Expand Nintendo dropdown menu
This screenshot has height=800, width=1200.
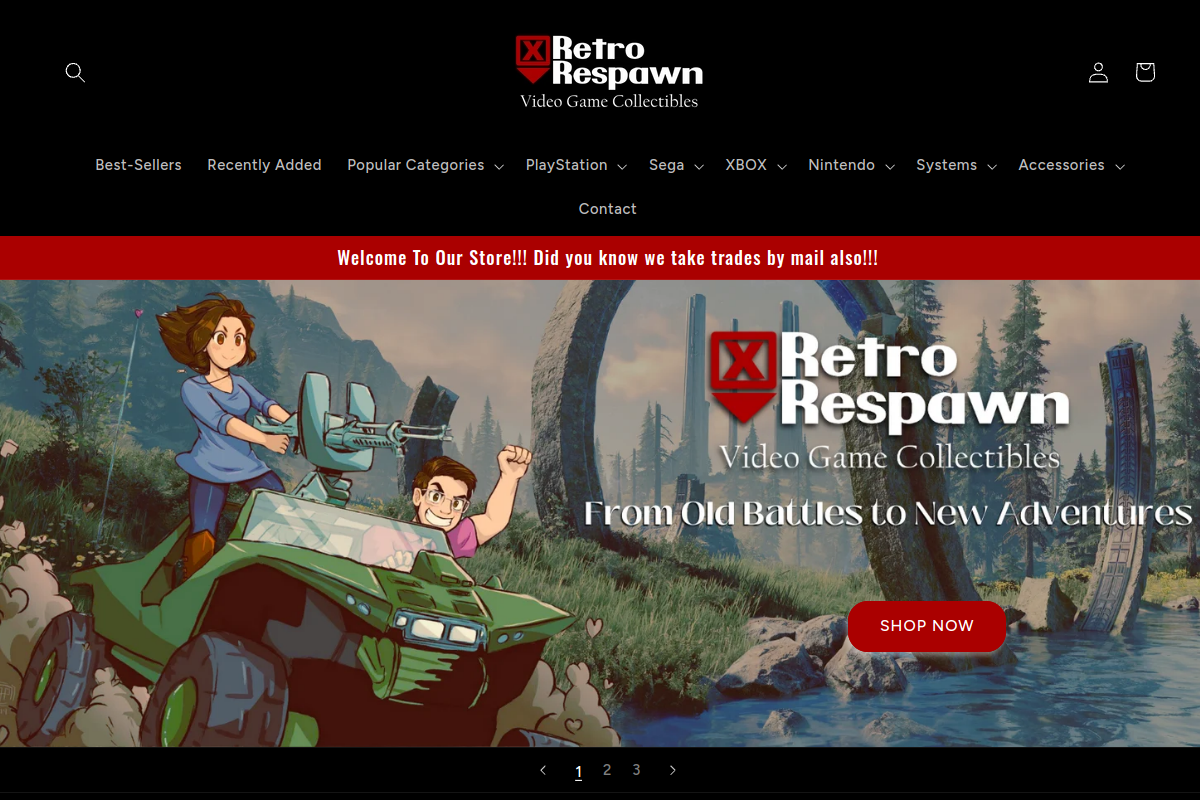pyautogui.click(x=851, y=165)
